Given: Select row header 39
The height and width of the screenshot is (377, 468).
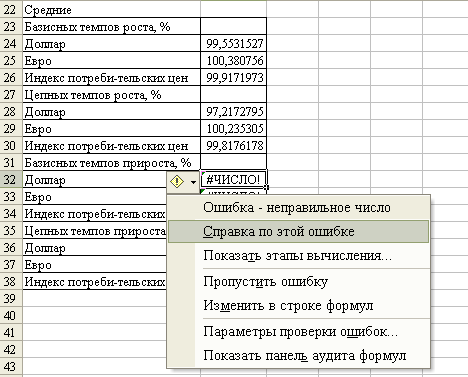Looking at the screenshot, I should click(x=11, y=299).
